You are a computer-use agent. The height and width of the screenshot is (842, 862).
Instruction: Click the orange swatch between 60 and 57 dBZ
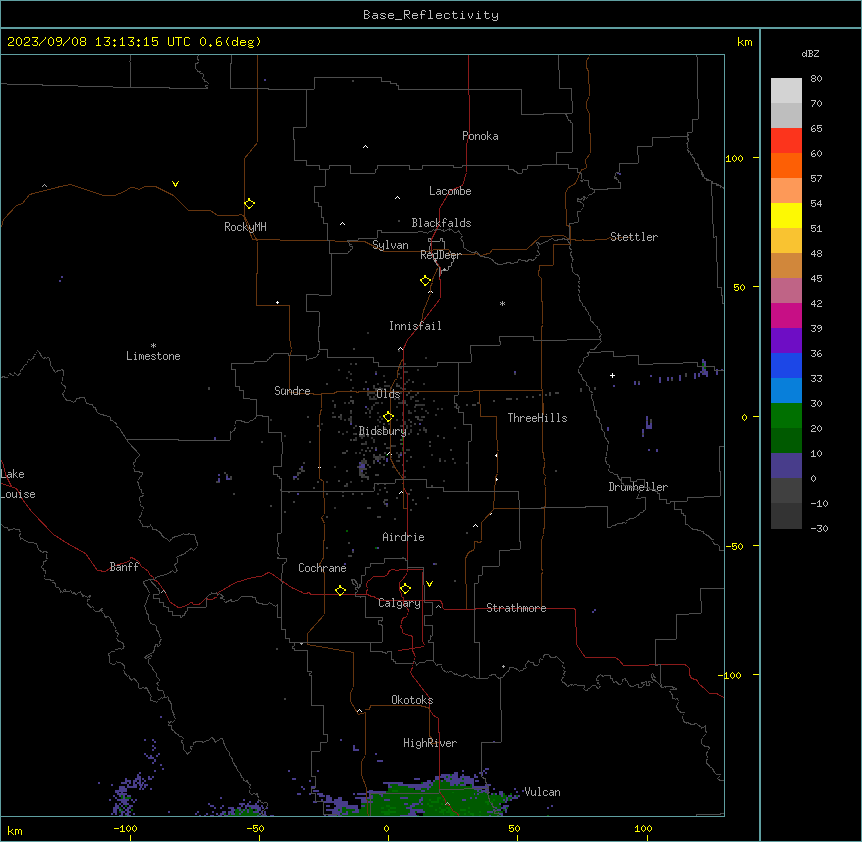786,165
